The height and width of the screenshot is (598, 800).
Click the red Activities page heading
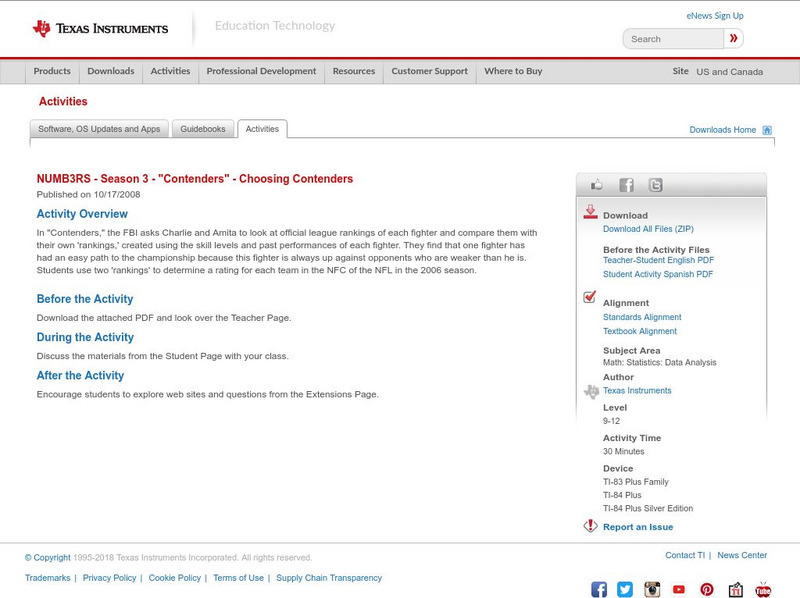click(x=63, y=102)
